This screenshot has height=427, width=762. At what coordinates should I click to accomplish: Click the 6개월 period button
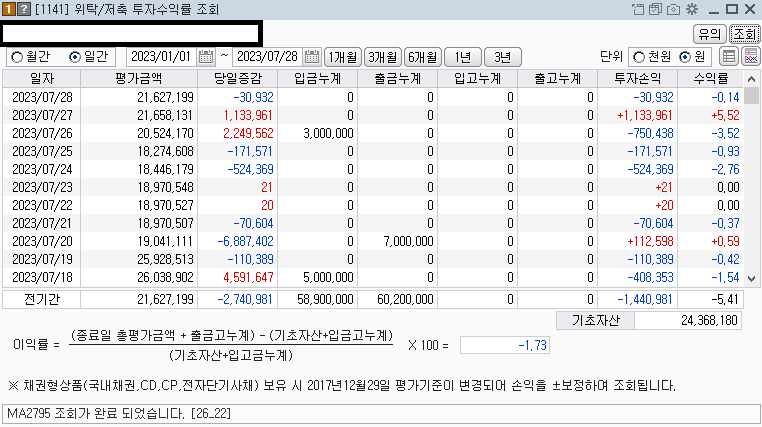point(423,57)
